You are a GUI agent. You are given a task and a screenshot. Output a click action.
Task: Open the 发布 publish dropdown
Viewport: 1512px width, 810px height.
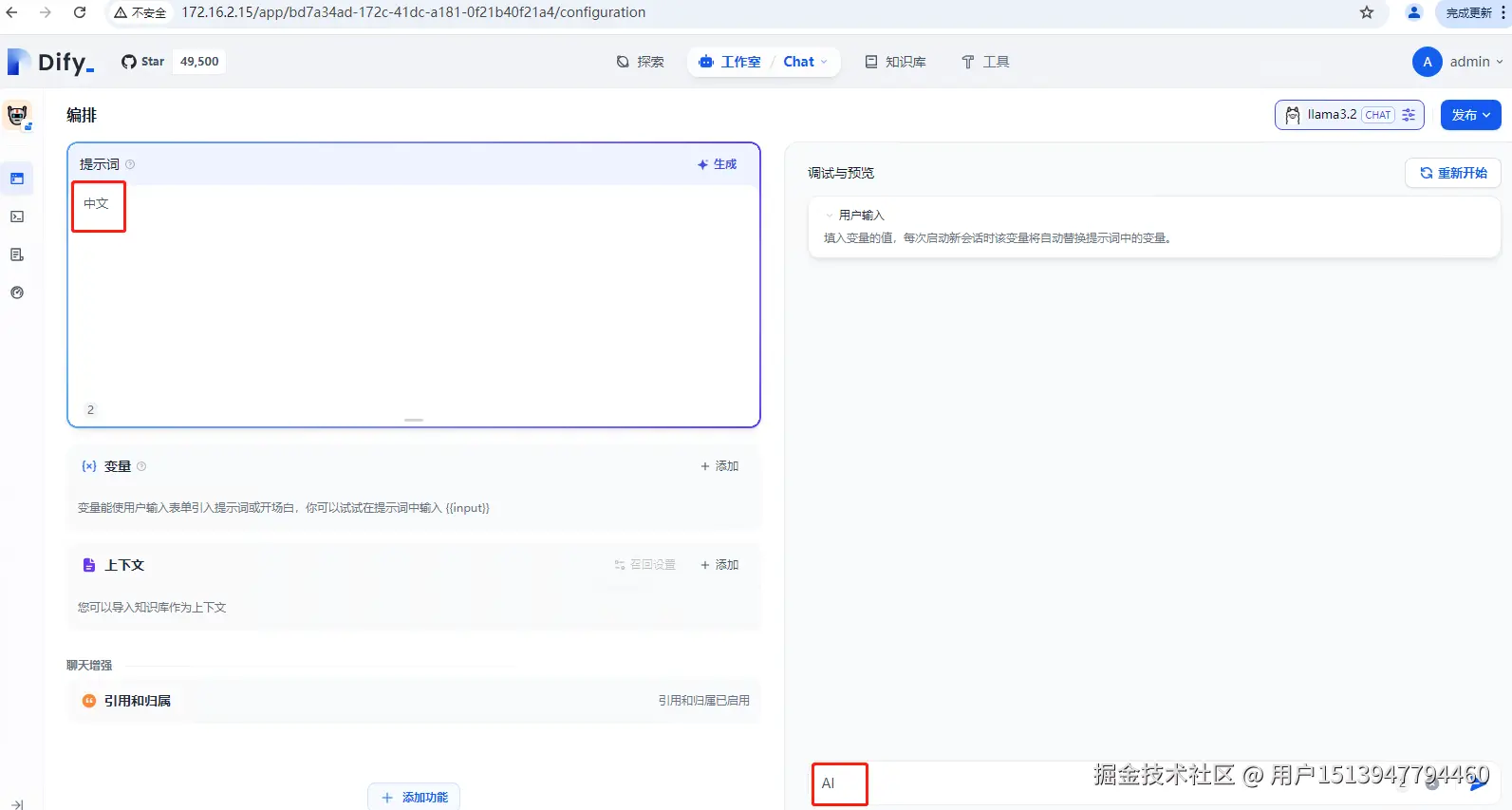pos(1470,115)
